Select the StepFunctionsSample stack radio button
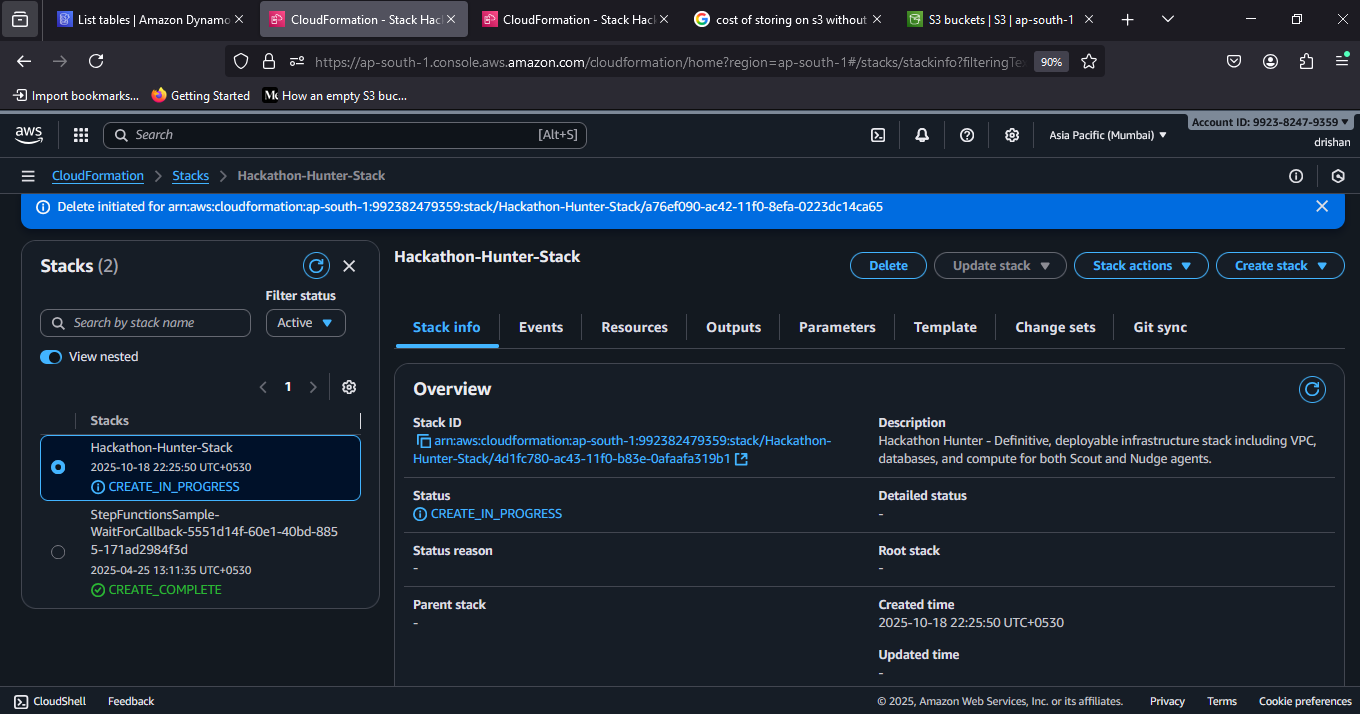1360x714 pixels. point(58,551)
